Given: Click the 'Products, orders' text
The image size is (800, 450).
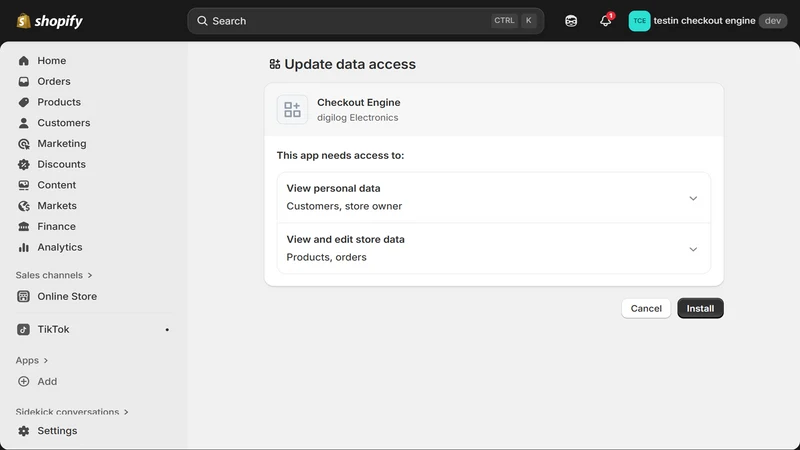Looking at the screenshot, I should [x=326, y=257].
